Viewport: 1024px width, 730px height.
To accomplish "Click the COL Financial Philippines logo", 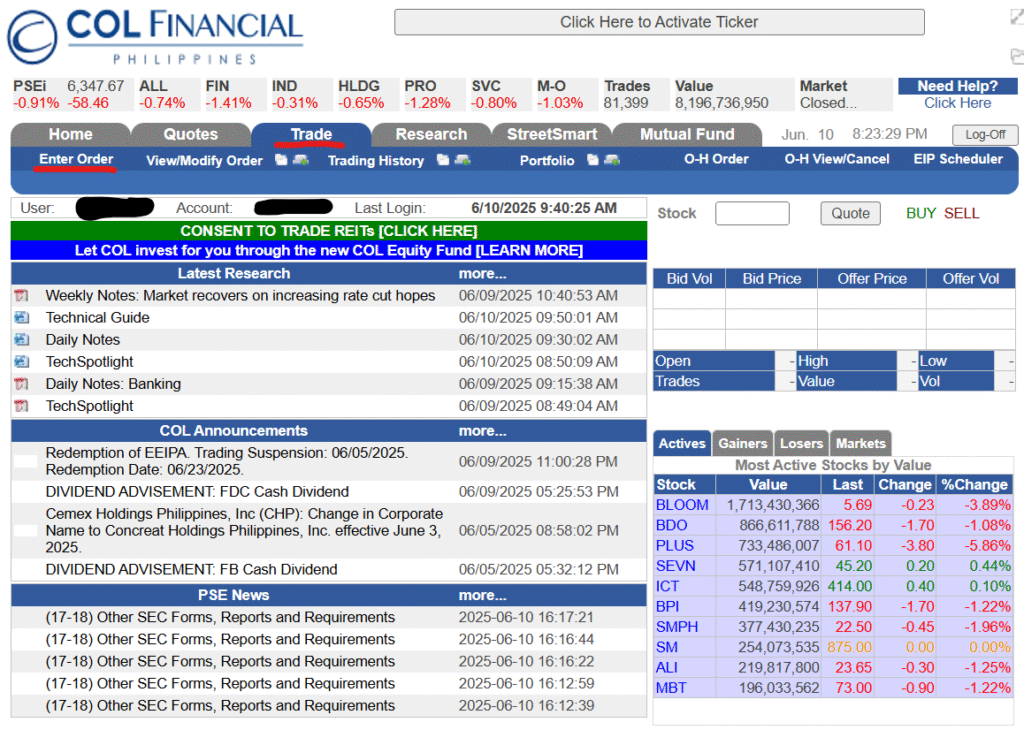I will click(x=155, y=37).
